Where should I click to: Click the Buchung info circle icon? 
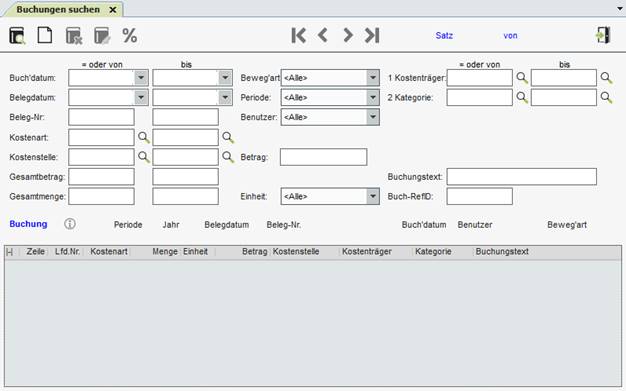[x=70, y=224]
